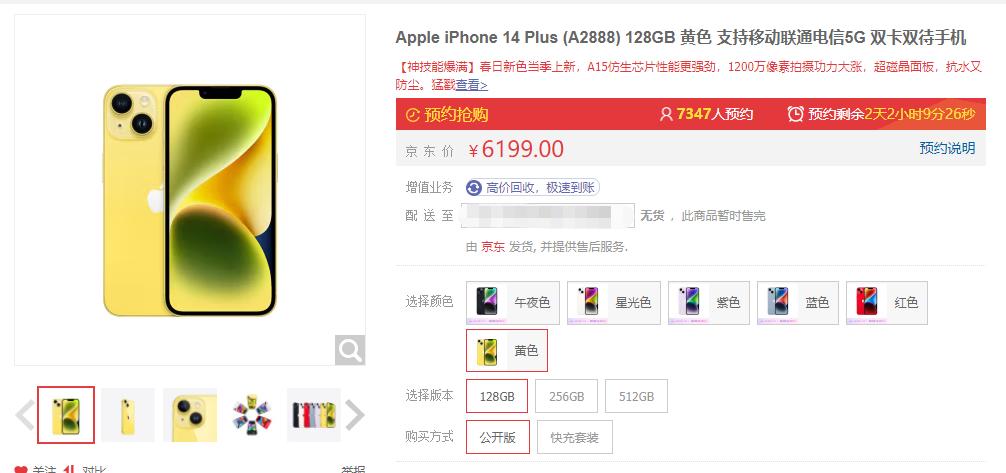This screenshot has height=473, width=1006.
Task: Open the 京东 seller link
Action: [493, 246]
